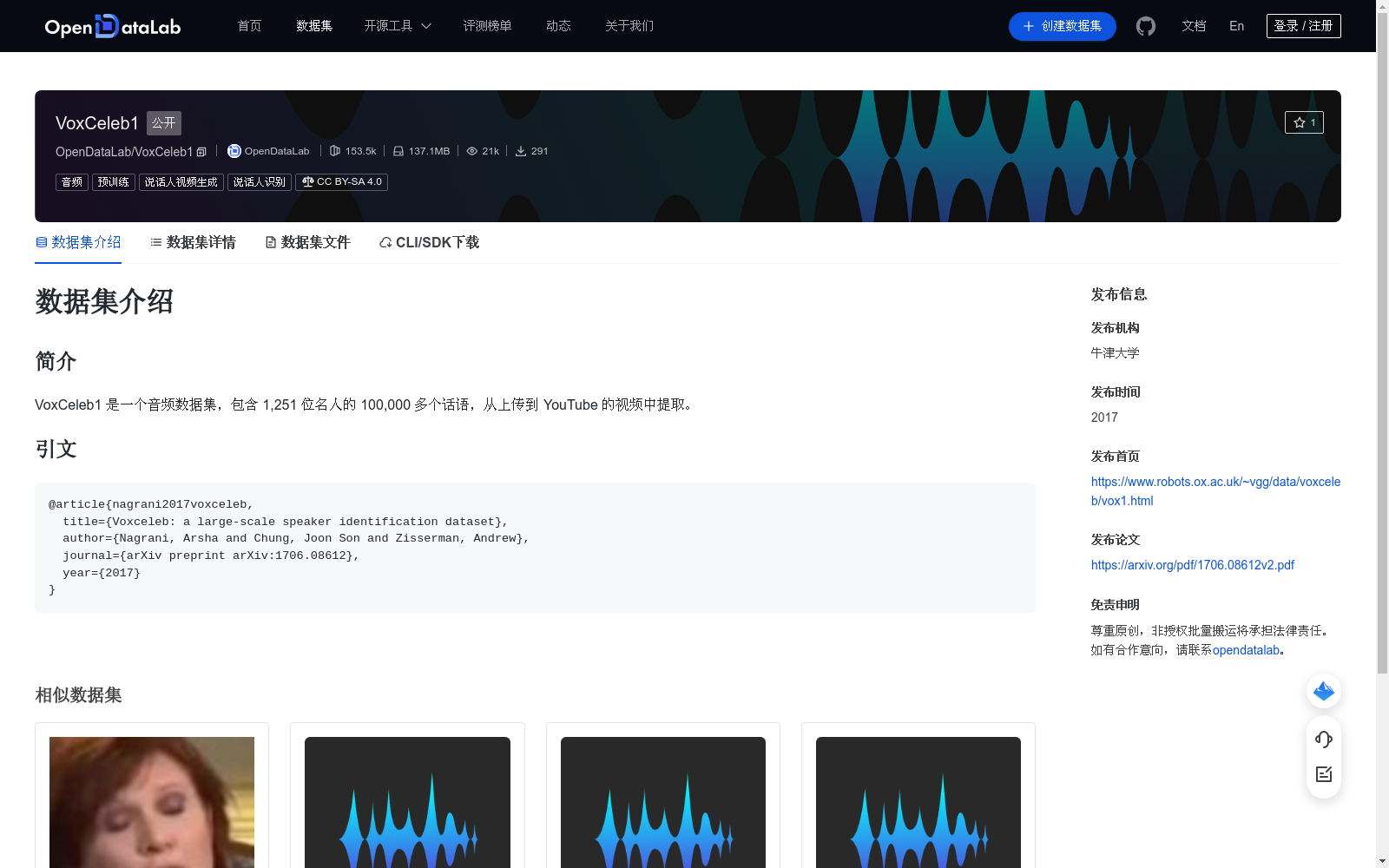Screen dimensions: 1389x868
Task: Open 数据集 navigation item
Action: click(314, 26)
